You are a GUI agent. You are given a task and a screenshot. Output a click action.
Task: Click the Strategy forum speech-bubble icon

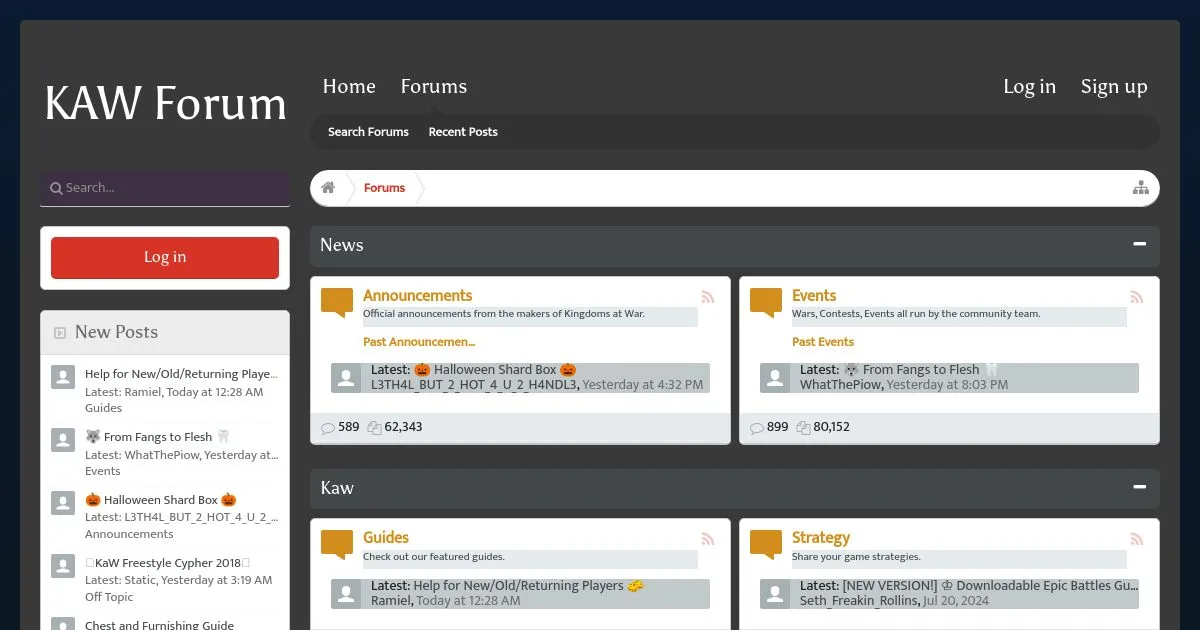(x=766, y=545)
